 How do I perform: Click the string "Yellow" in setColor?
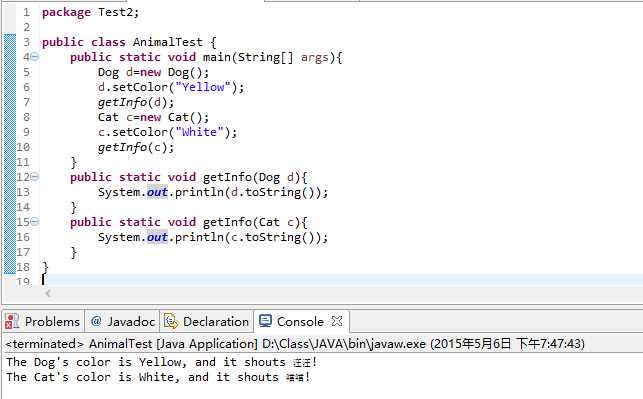coord(203,87)
